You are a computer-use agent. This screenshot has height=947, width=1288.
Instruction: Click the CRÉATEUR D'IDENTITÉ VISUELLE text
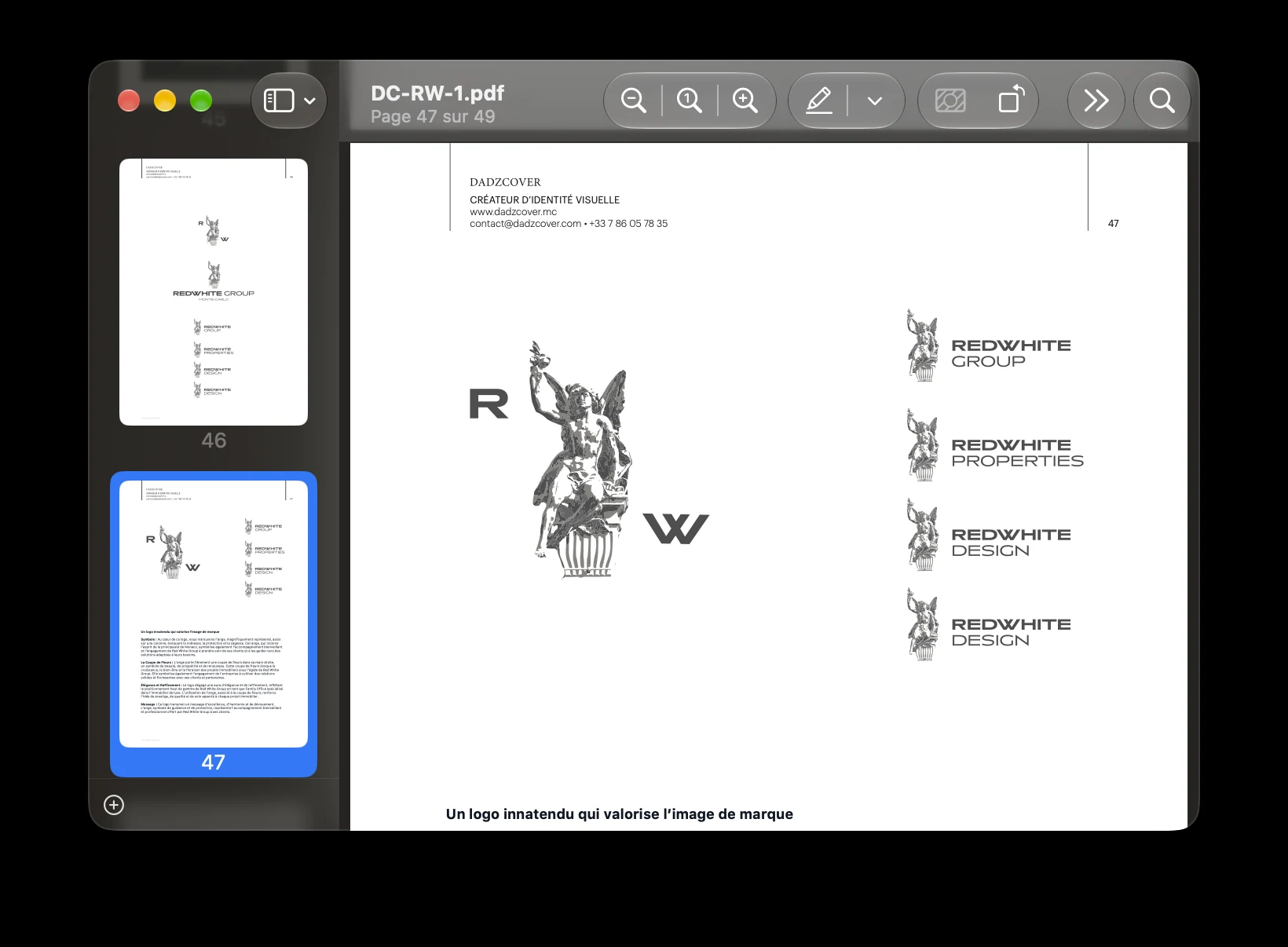[544, 200]
